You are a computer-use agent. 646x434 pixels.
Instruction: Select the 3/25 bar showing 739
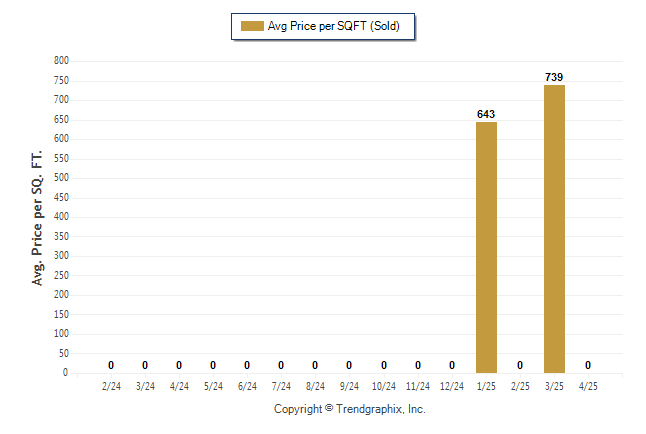tap(554, 229)
